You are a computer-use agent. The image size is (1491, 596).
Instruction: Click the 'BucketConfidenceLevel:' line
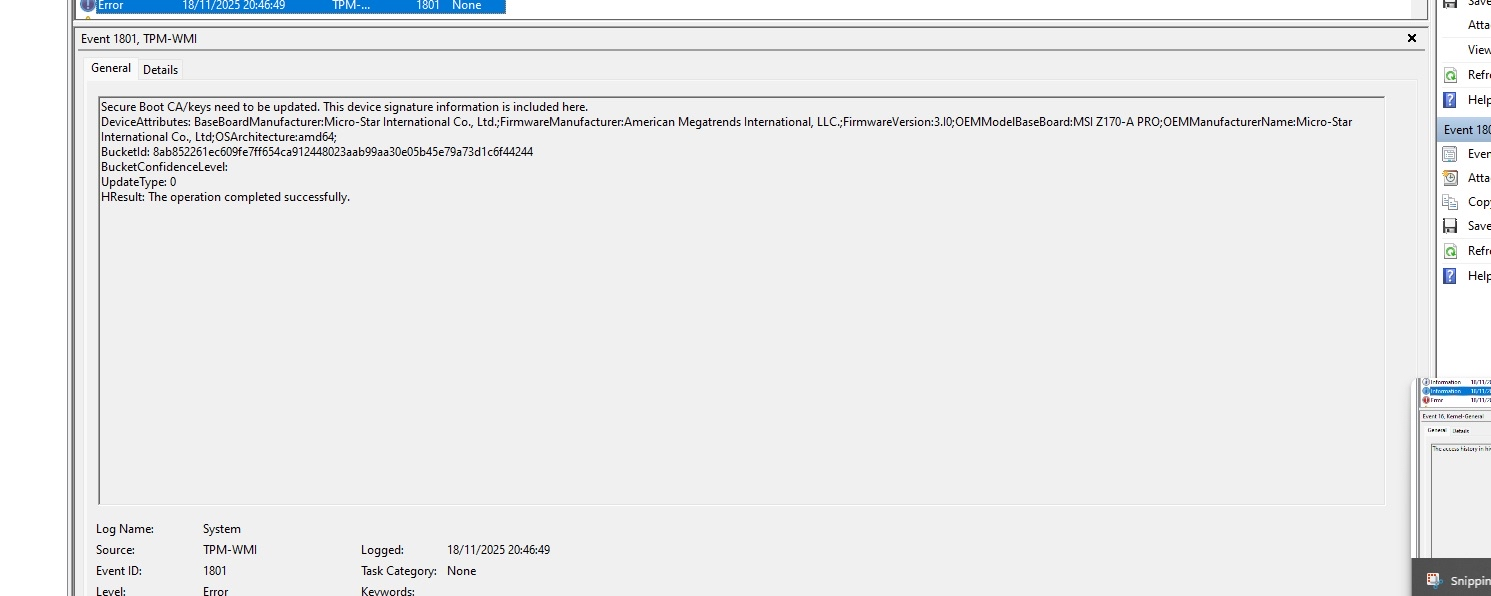point(164,167)
